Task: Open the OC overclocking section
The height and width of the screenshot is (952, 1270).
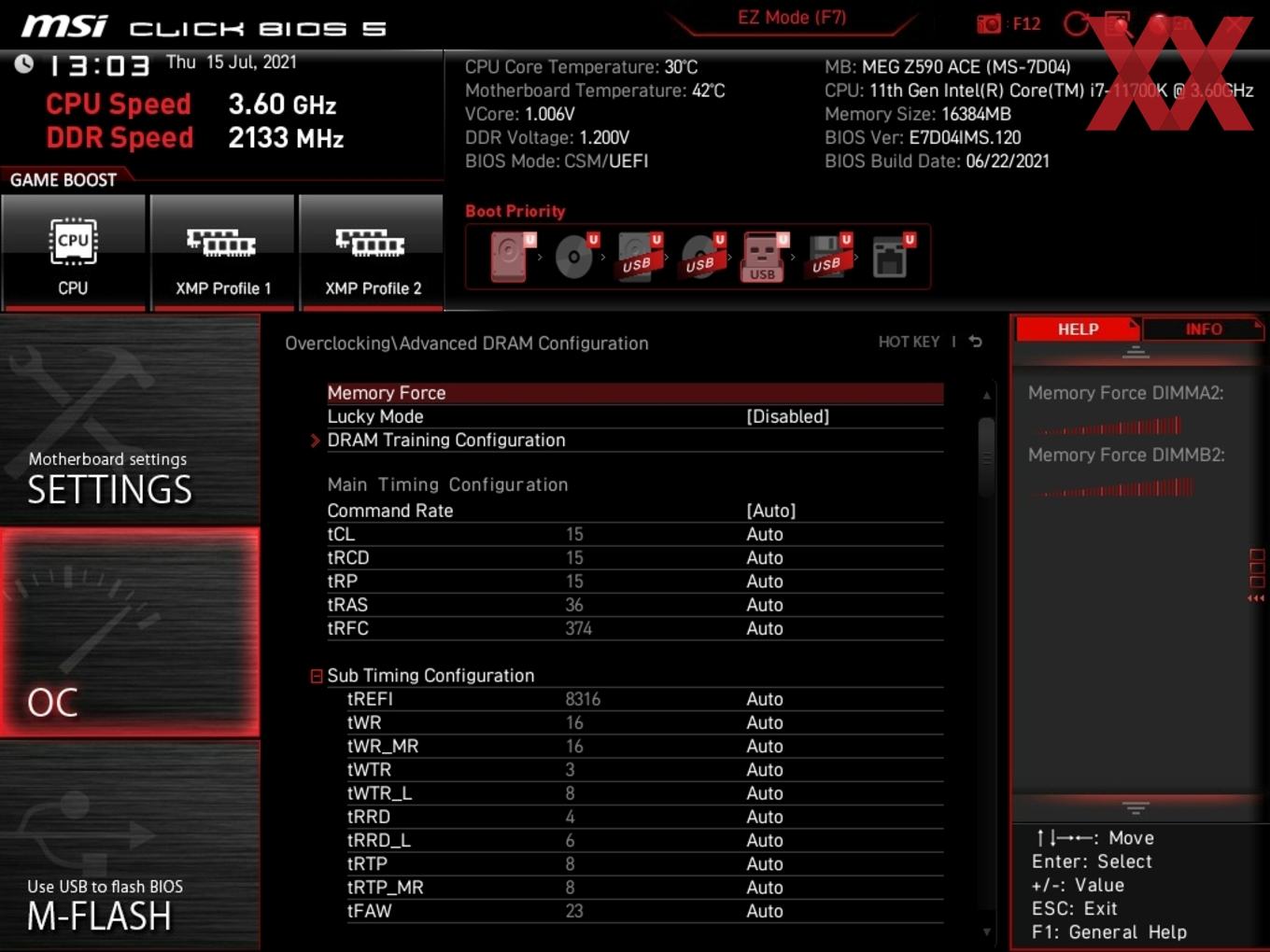Action: coord(130,633)
